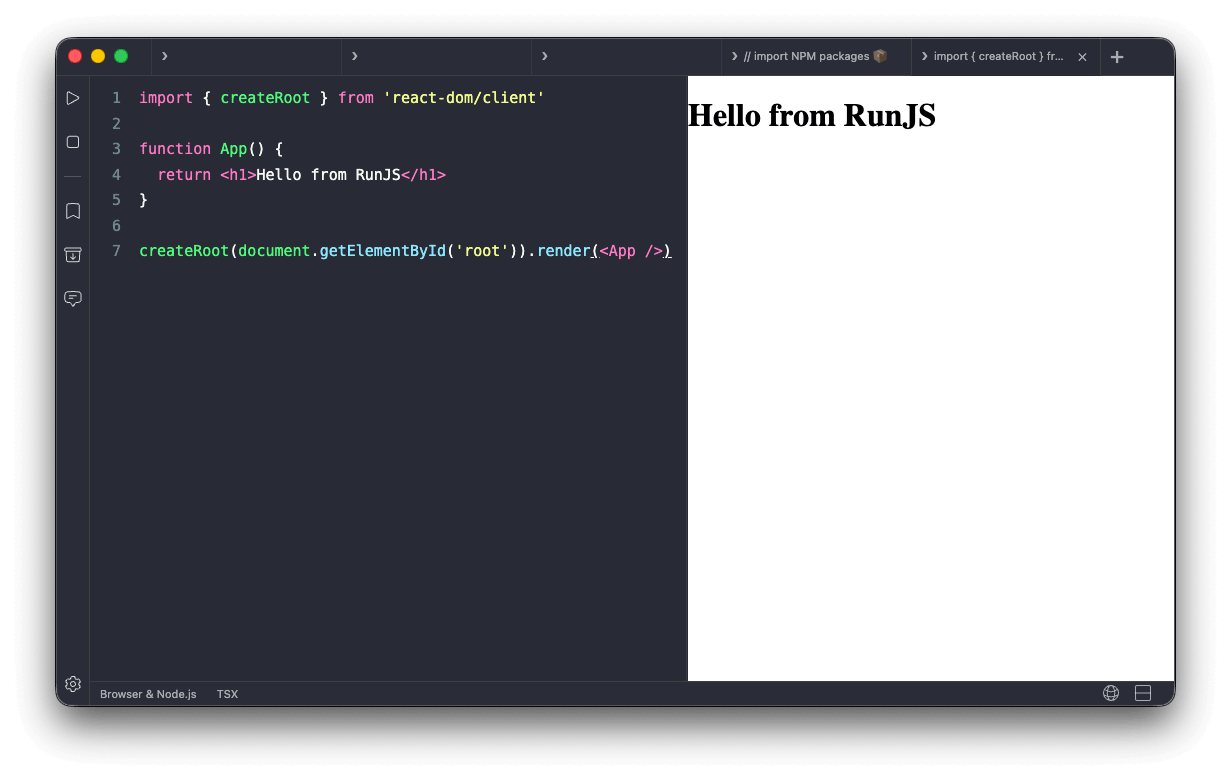Select the import createRoot tab
Viewport: 1231px width, 780px height.
[1005, 57]
